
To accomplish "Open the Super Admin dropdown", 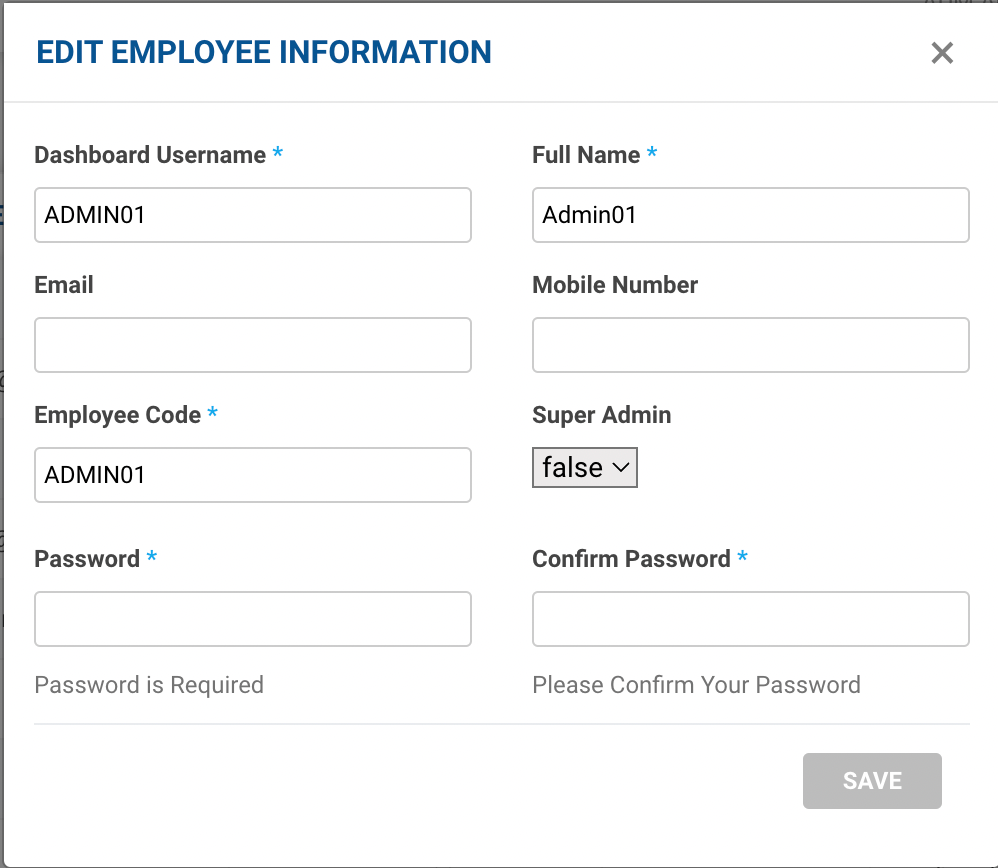I will 584,468.
